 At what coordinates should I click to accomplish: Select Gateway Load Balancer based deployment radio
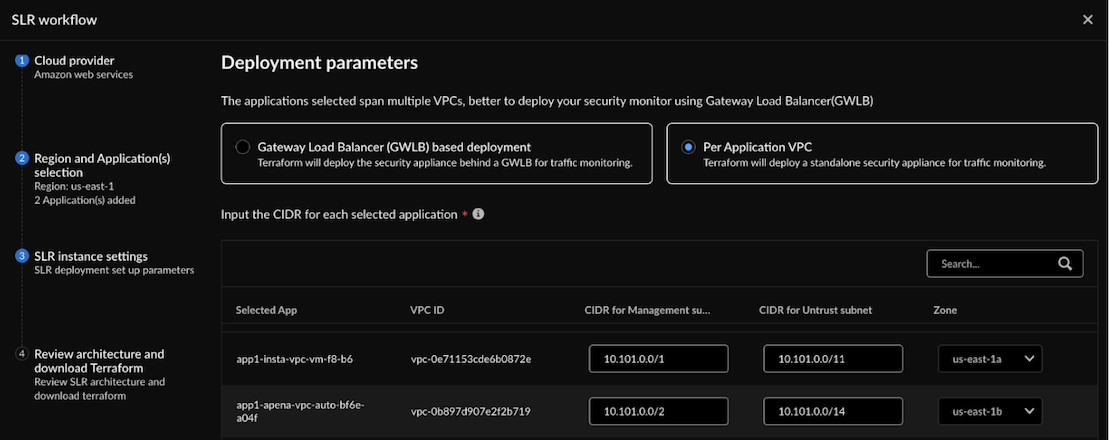[242, 147]
